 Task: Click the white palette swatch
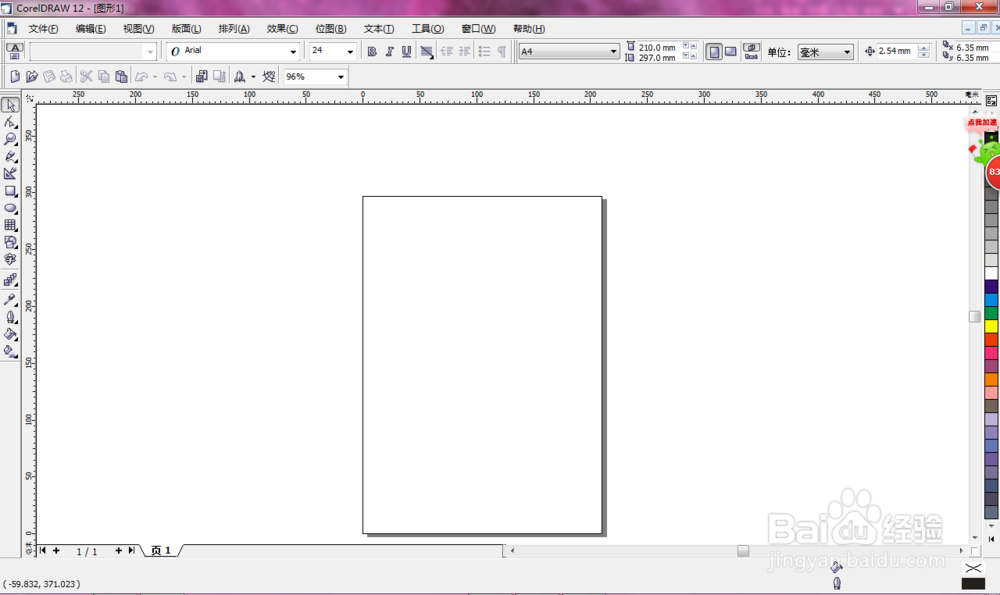point(991,273)
